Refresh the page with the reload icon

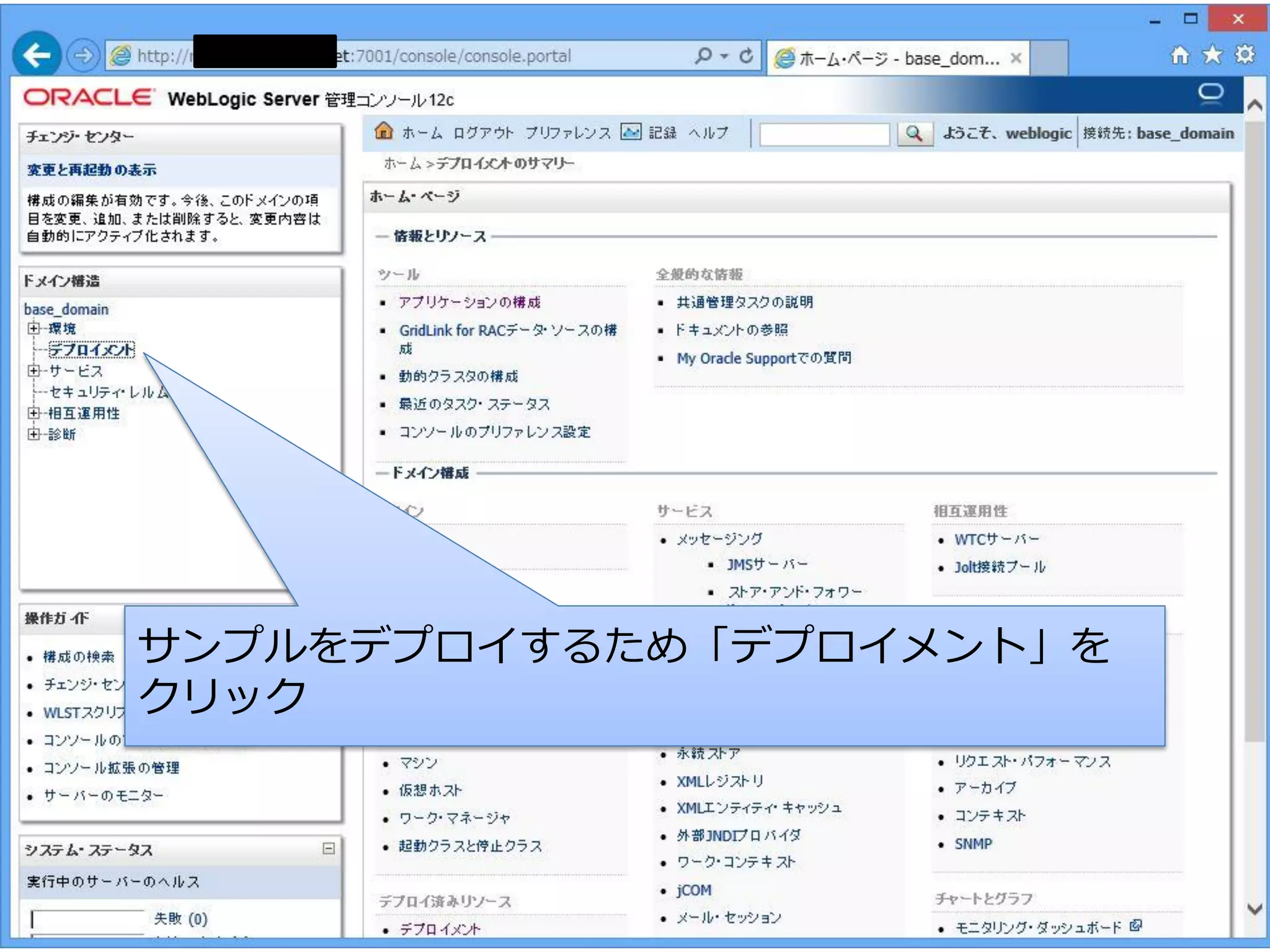tap(746, 56)
